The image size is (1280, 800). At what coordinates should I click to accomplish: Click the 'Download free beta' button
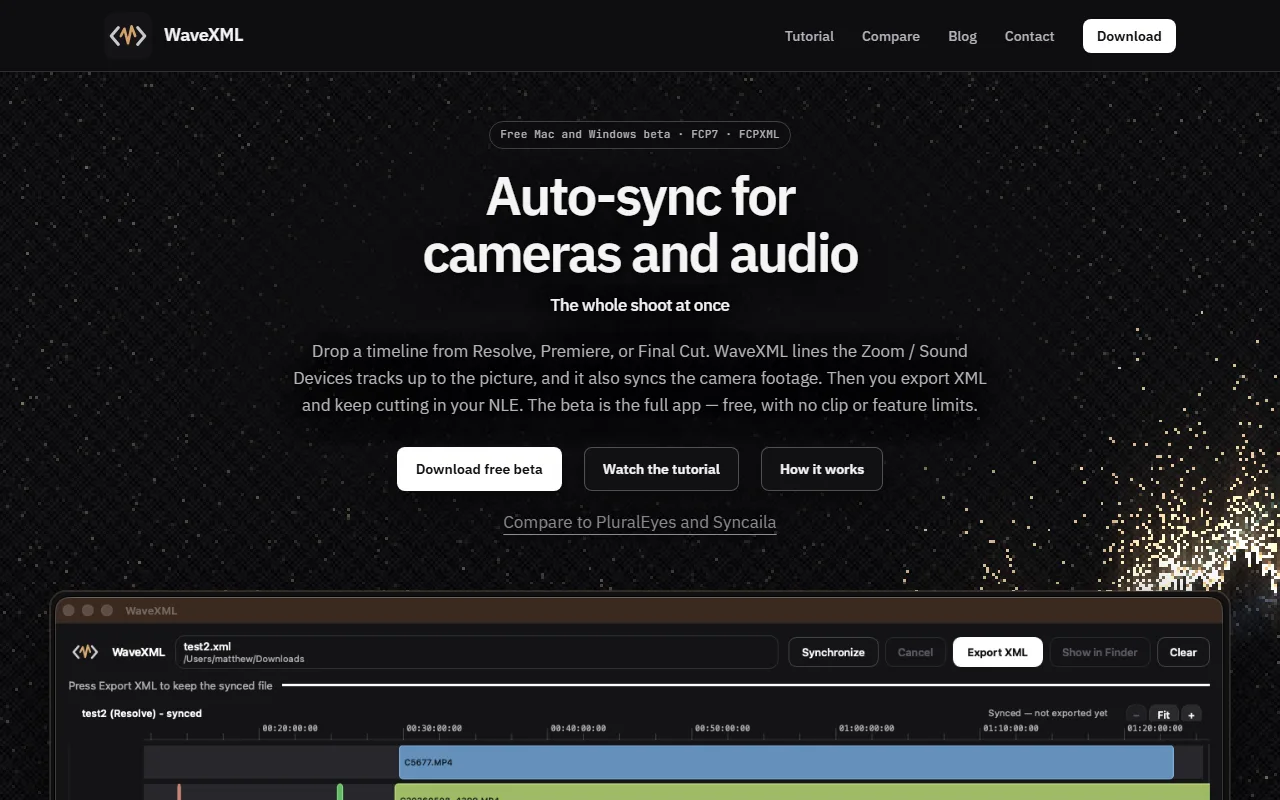click(x=479, y=469)
